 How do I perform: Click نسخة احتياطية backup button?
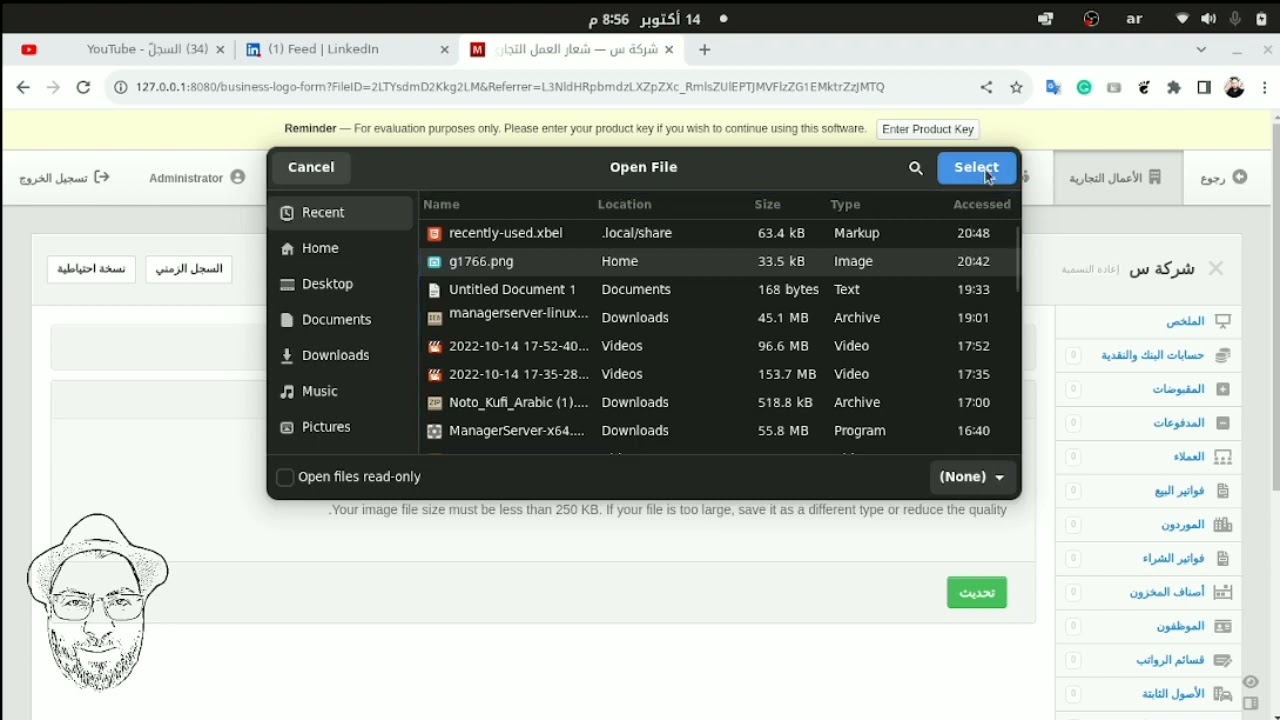[x=91, y=269]
